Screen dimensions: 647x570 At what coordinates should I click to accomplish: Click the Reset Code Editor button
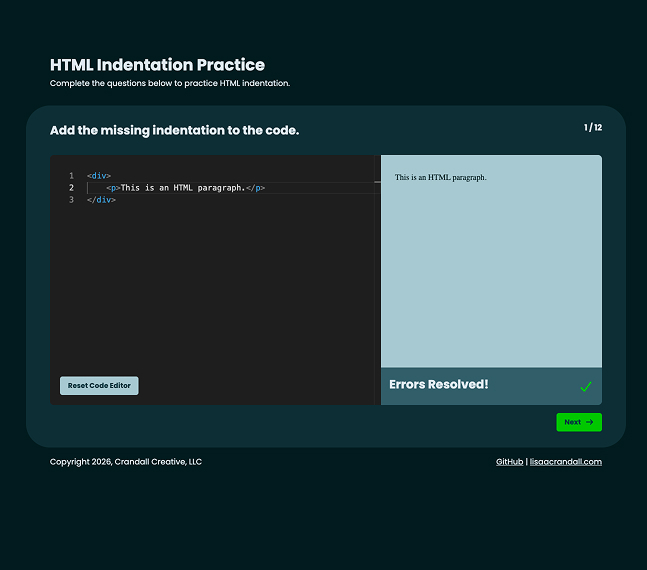99,385
